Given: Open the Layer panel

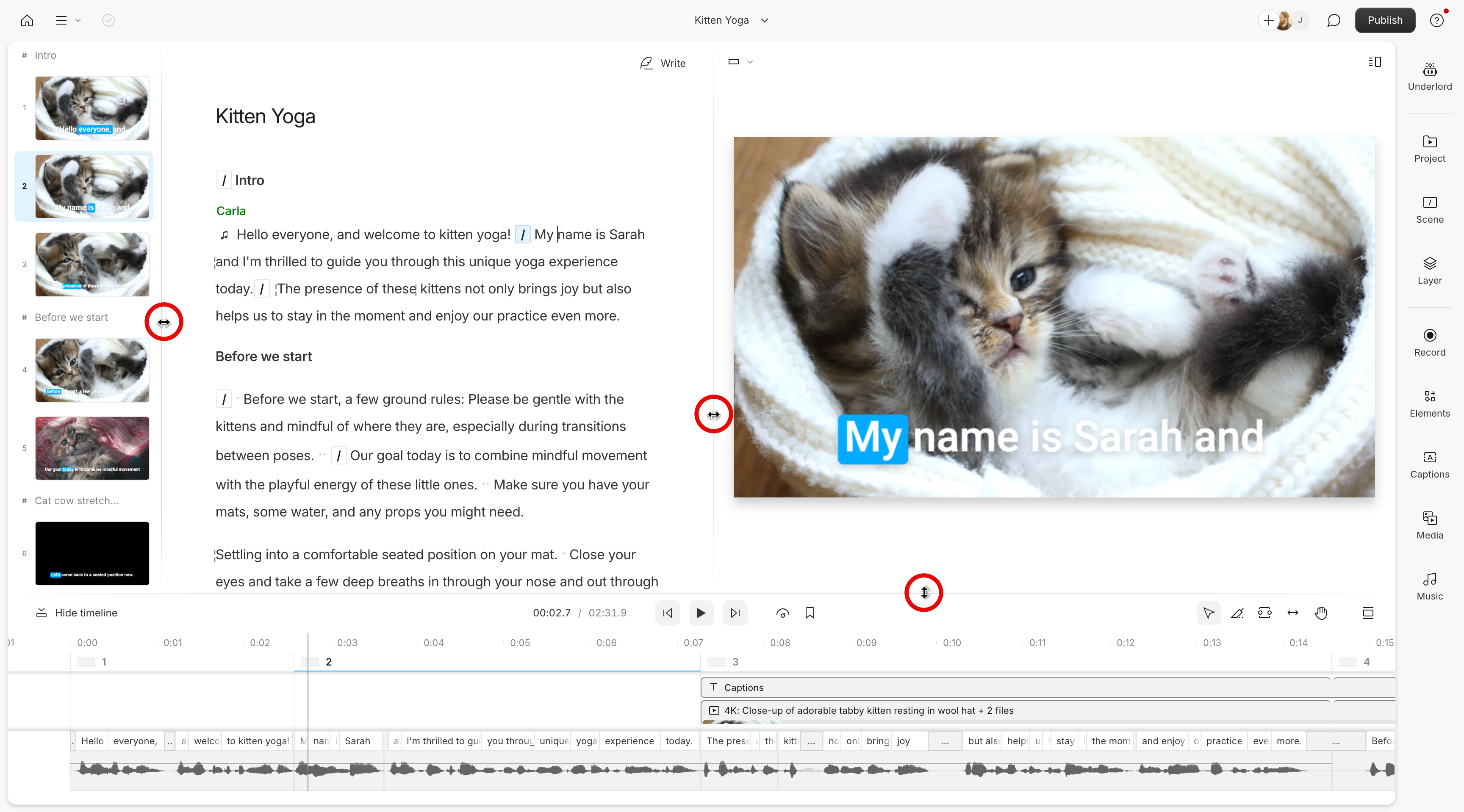Looking at the screenshot, I should (x=1430, y=270).
